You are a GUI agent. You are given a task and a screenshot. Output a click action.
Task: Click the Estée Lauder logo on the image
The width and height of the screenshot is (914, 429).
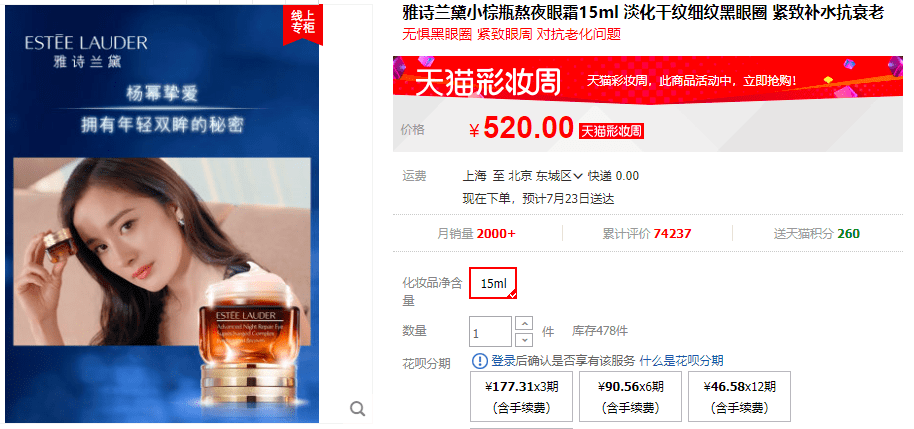click(86, 51)
